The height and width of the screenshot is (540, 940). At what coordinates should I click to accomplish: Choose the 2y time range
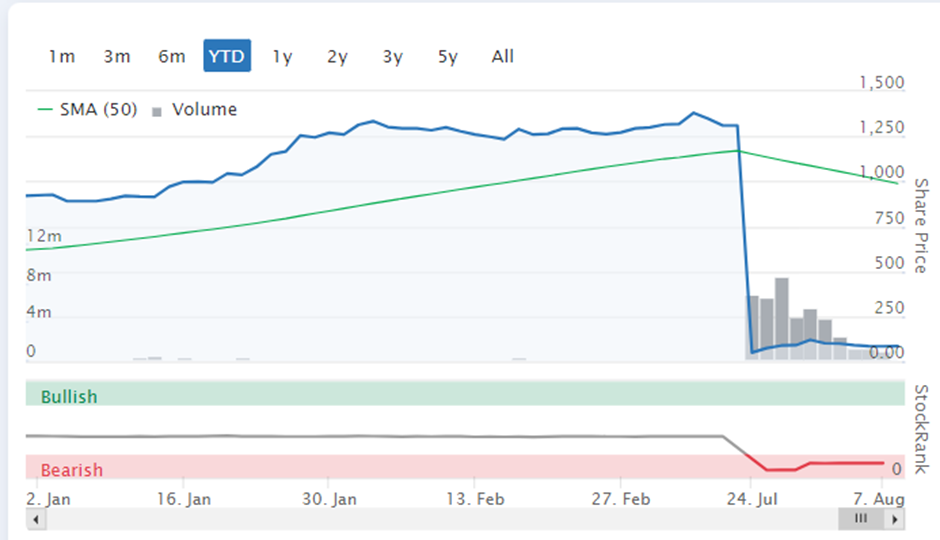[338, 56]
